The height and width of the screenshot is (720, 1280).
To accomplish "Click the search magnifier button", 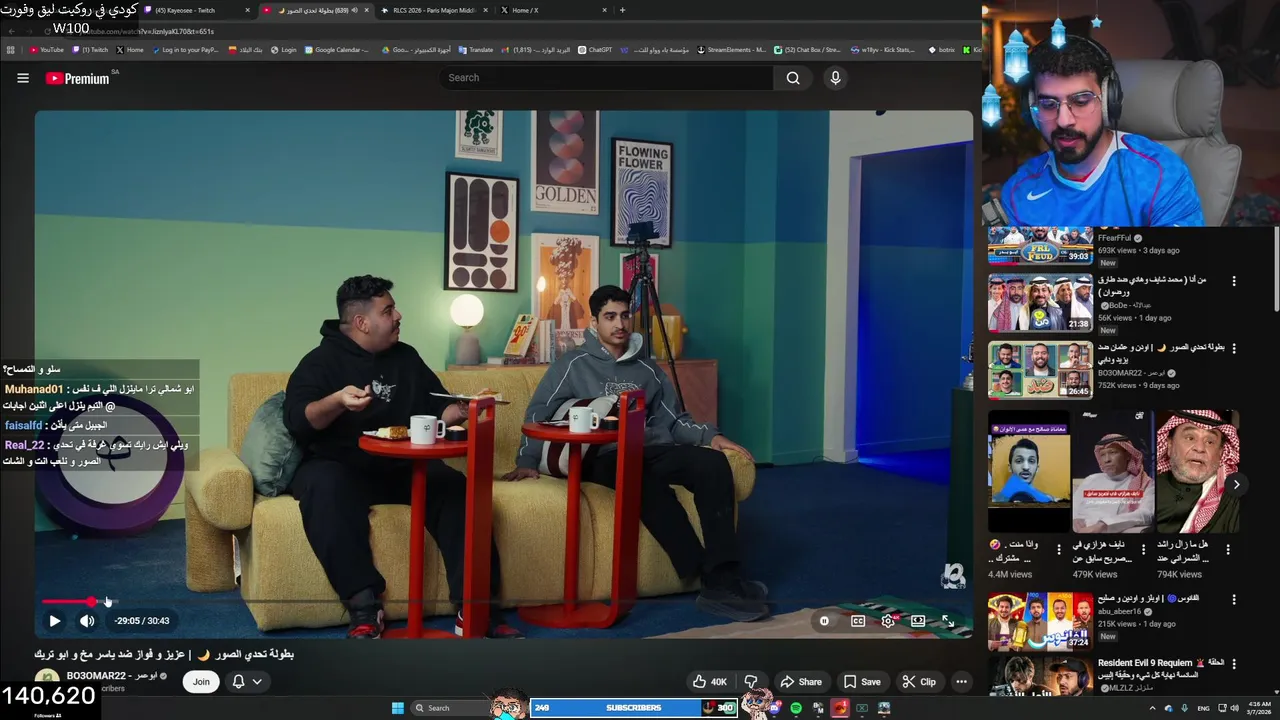I will 793,78.
